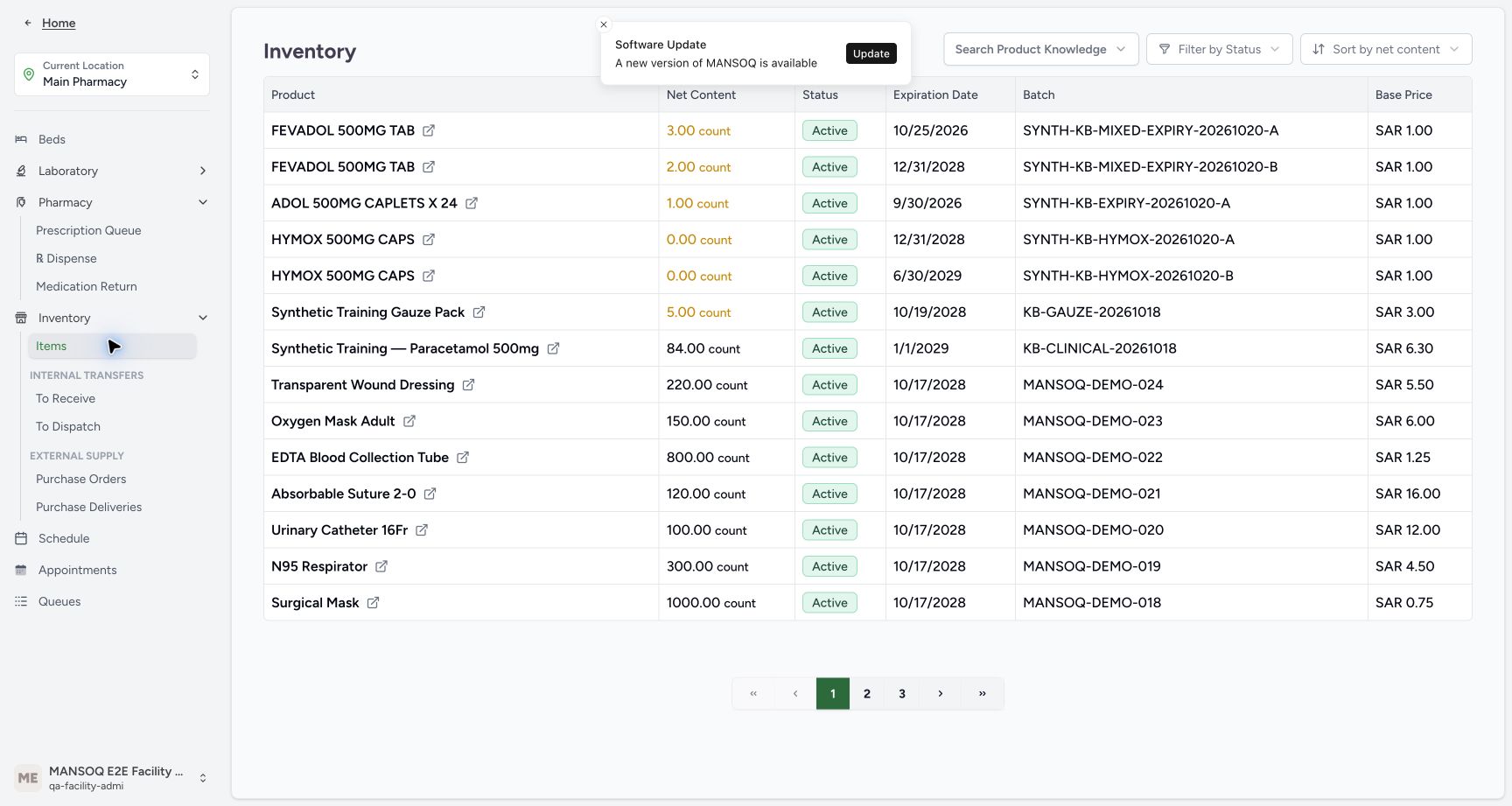Open the Search Product Knowledge dropdown

(x=1041, y=49)
